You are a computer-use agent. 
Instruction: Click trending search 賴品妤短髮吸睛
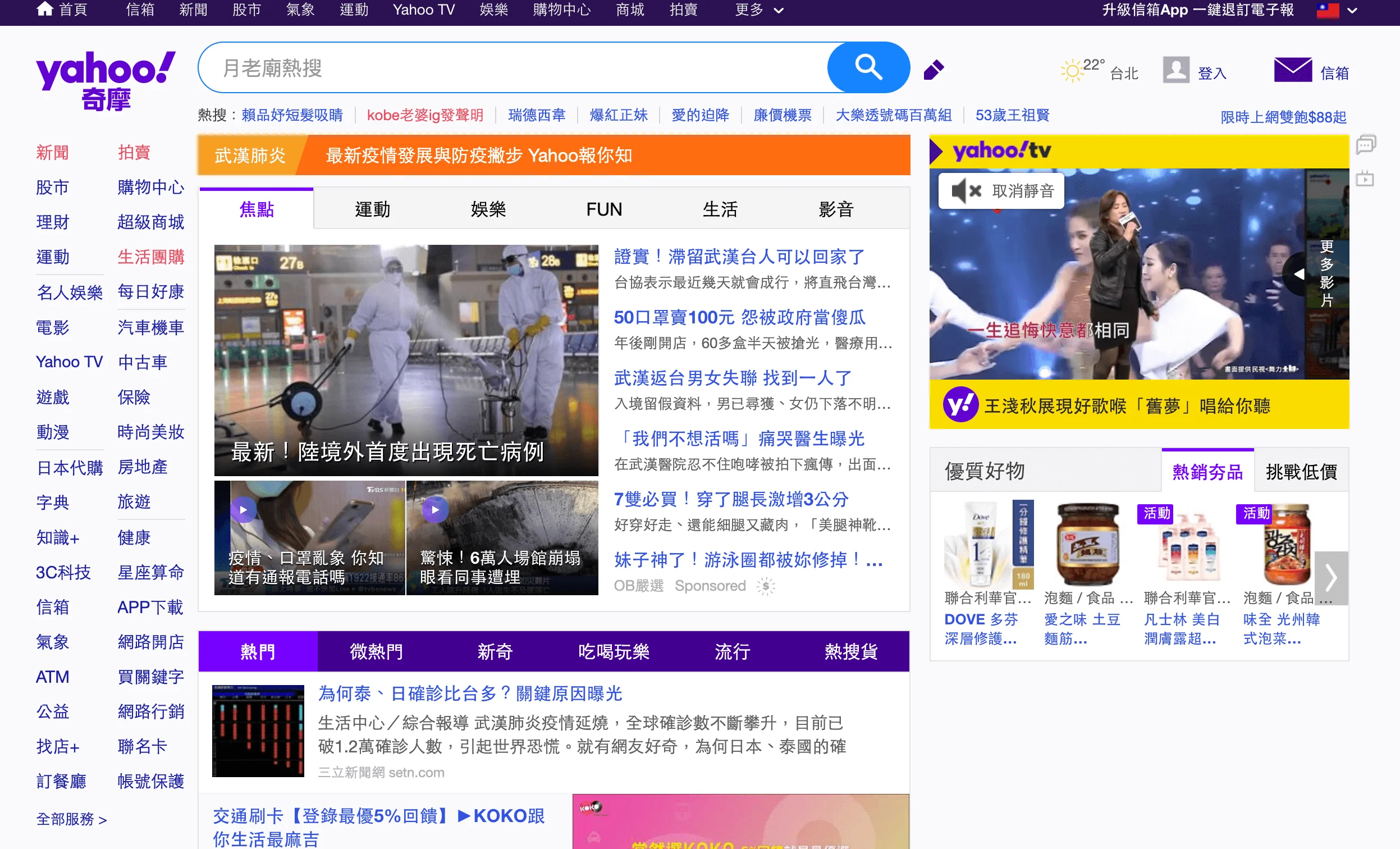click(x=292, y=115)
